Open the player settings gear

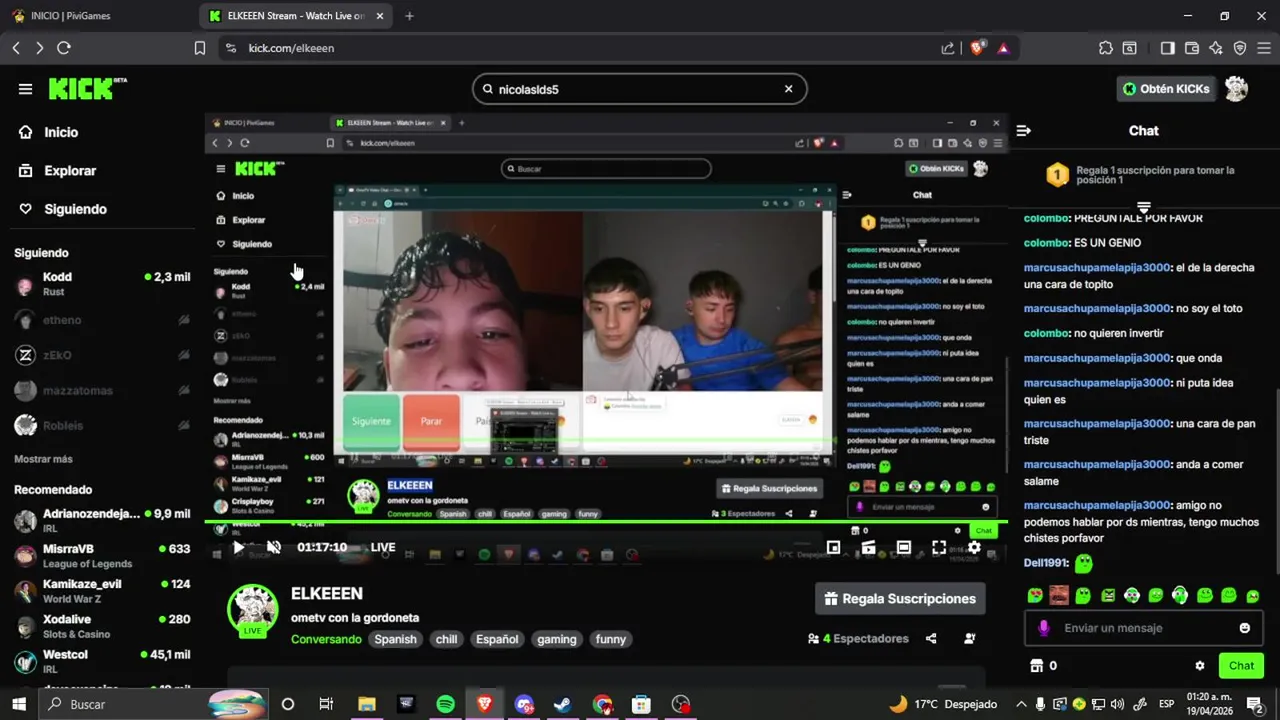point(974,547)
